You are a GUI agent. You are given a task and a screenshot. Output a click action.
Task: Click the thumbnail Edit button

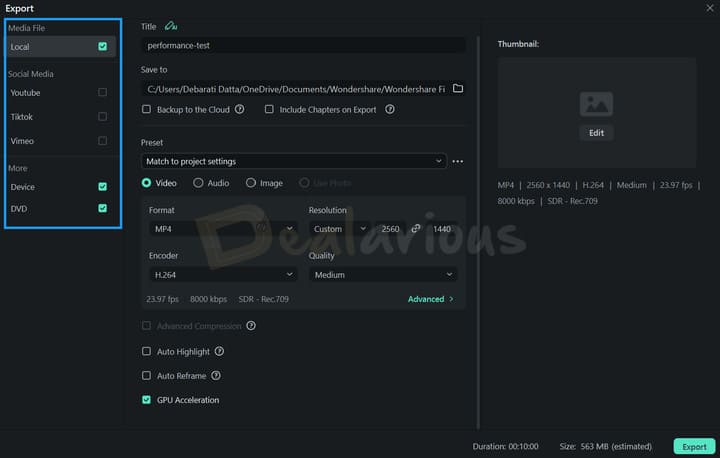tap(596, 133)
